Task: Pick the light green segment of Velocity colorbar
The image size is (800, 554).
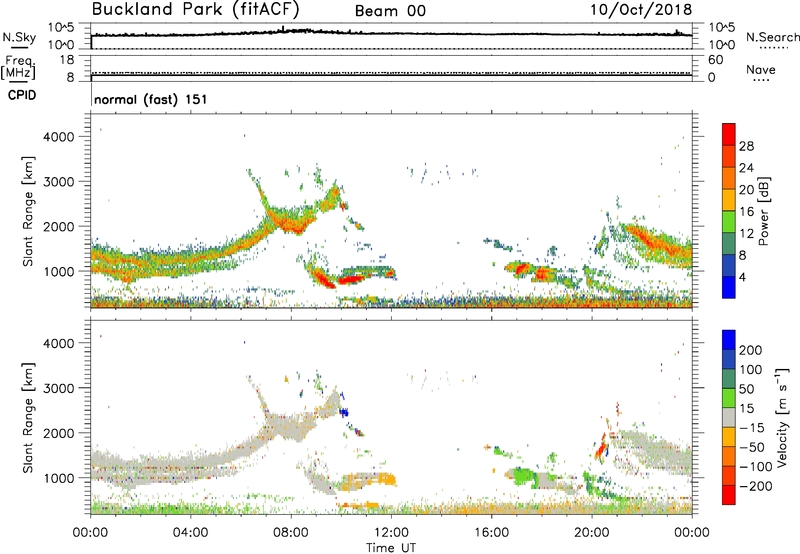Action: 729,398
